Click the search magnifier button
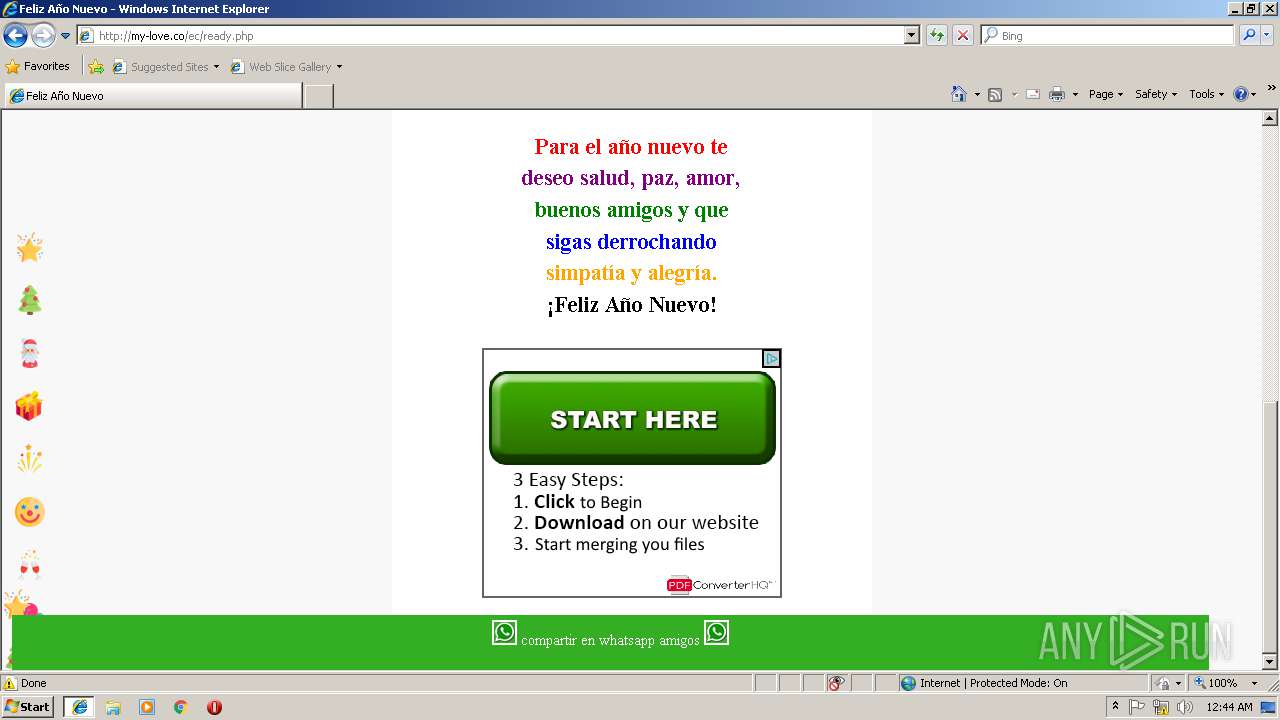This screenshot has height=720, width=1280. tap(1248, 36)
